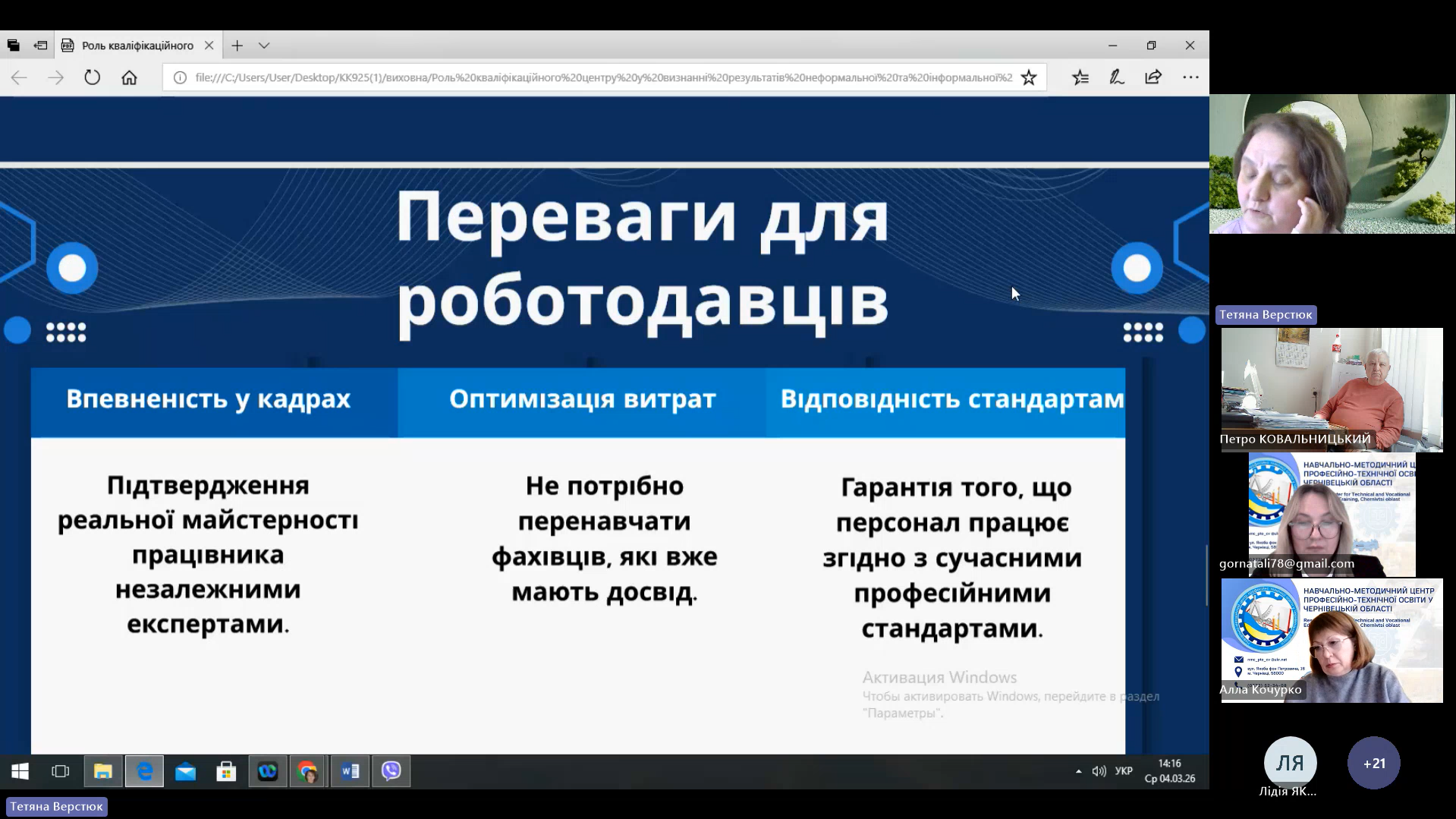Refresh the page in Edge browser

click(92, 77)
